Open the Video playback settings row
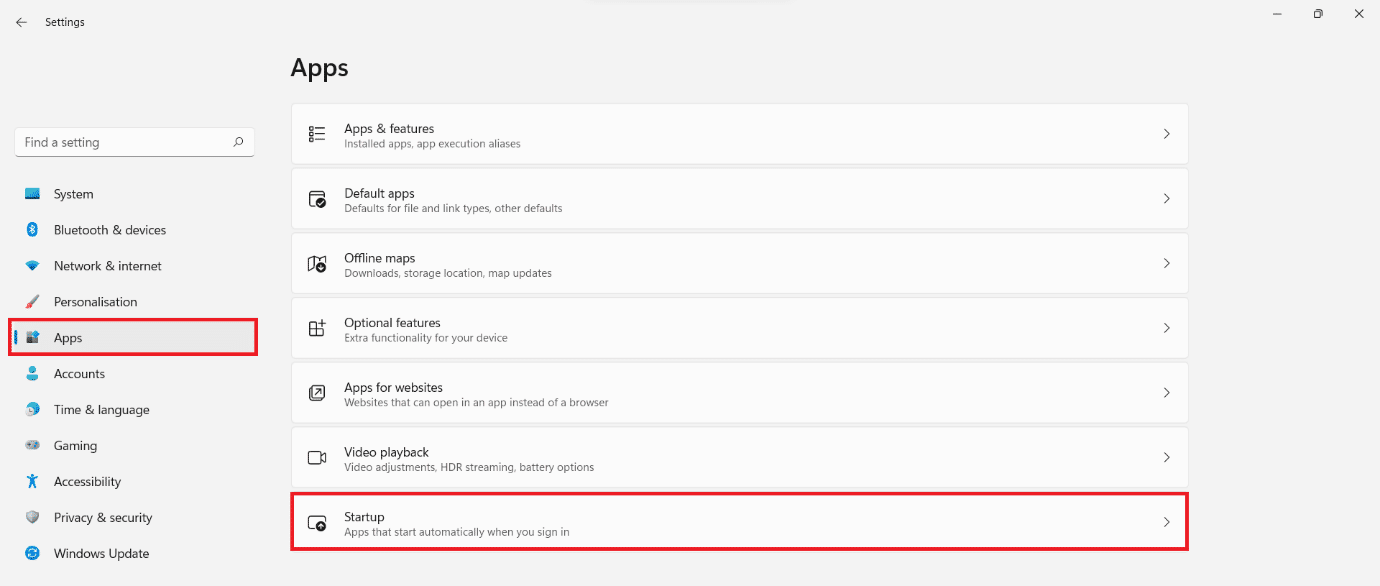The image size is (1380, 586). [x=739, y=457]
